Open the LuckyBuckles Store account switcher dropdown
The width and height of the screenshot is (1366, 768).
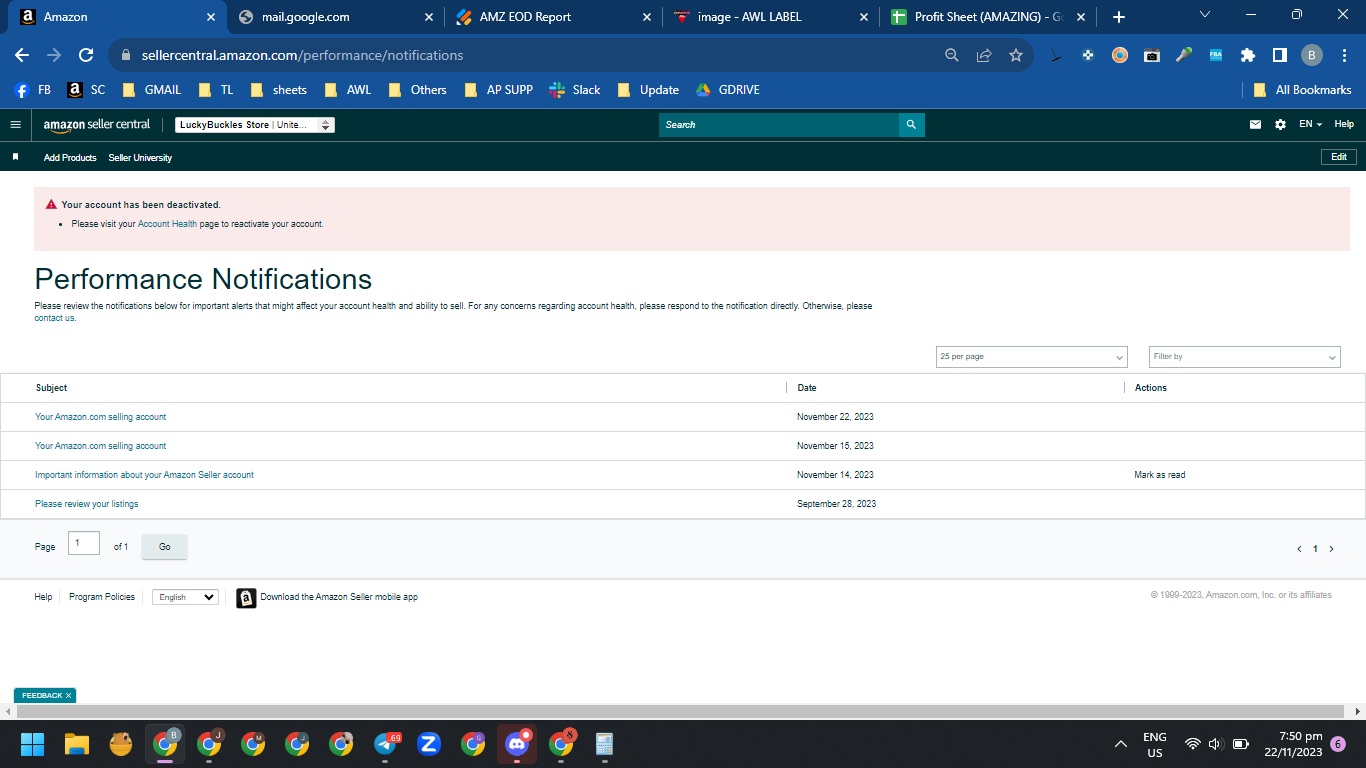click(254, 125)
